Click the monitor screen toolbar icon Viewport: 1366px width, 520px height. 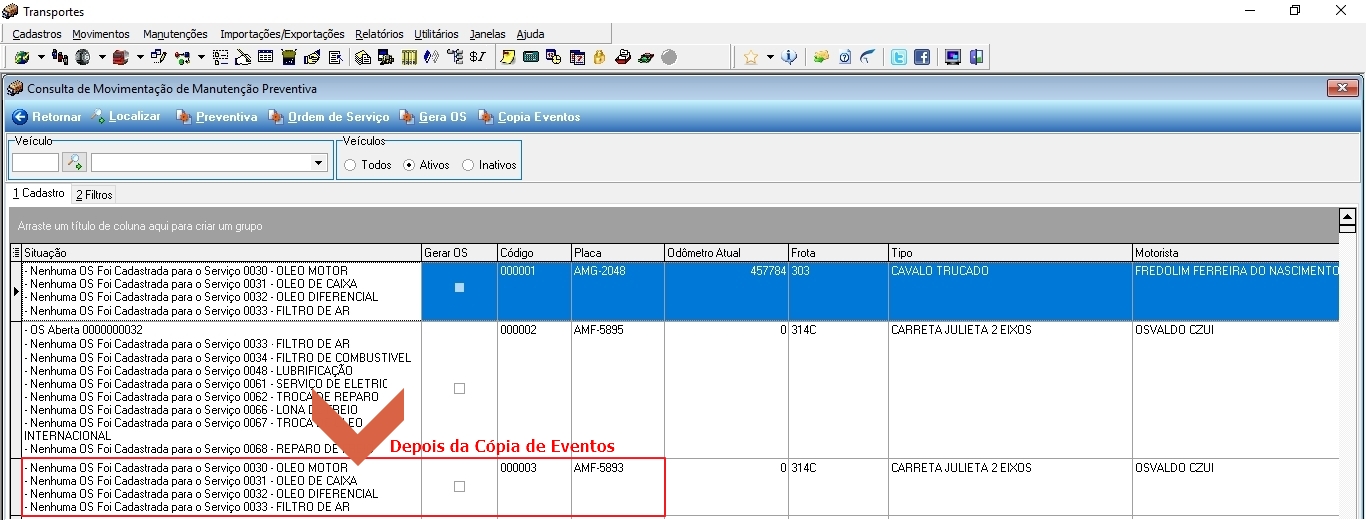click(x=953, y=57)
